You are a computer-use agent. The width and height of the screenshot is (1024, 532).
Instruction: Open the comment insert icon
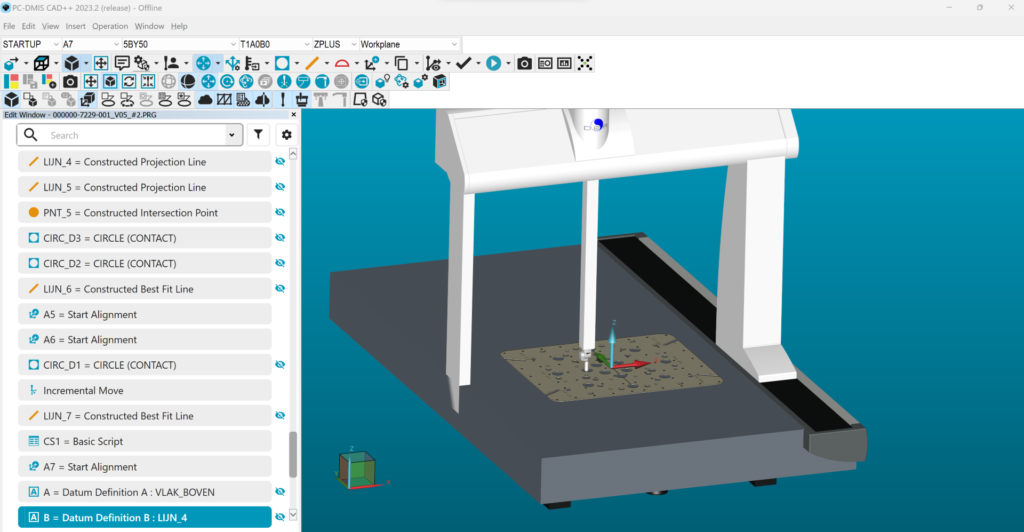(x=122, y=63)
